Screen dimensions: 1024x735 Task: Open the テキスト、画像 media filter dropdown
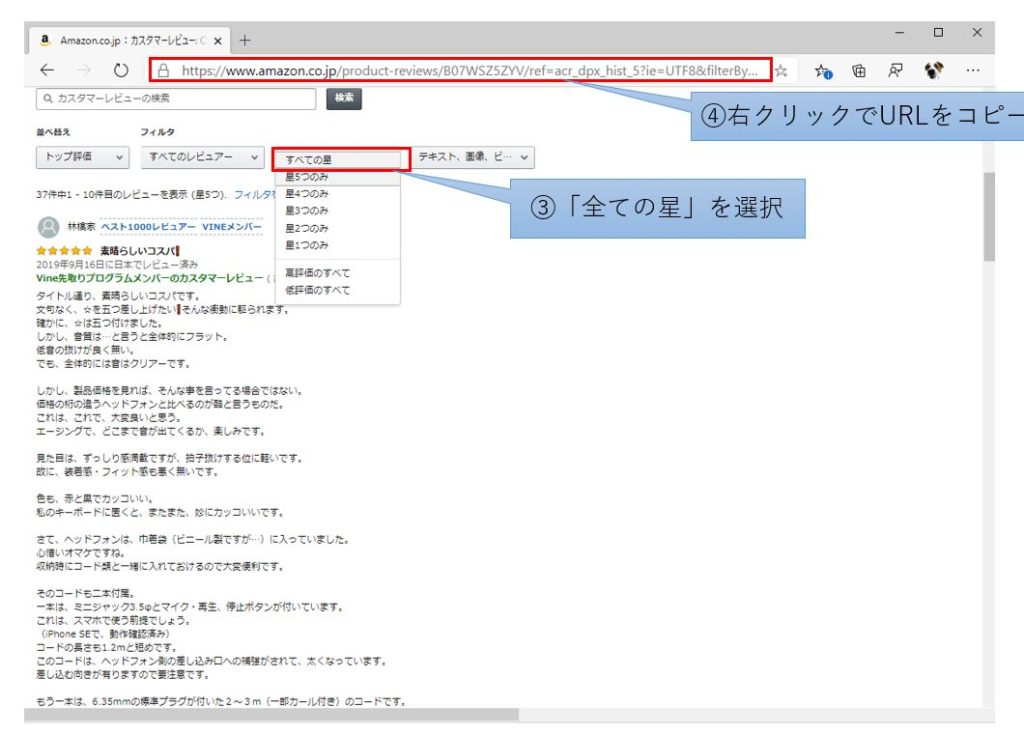coord(473,157)
